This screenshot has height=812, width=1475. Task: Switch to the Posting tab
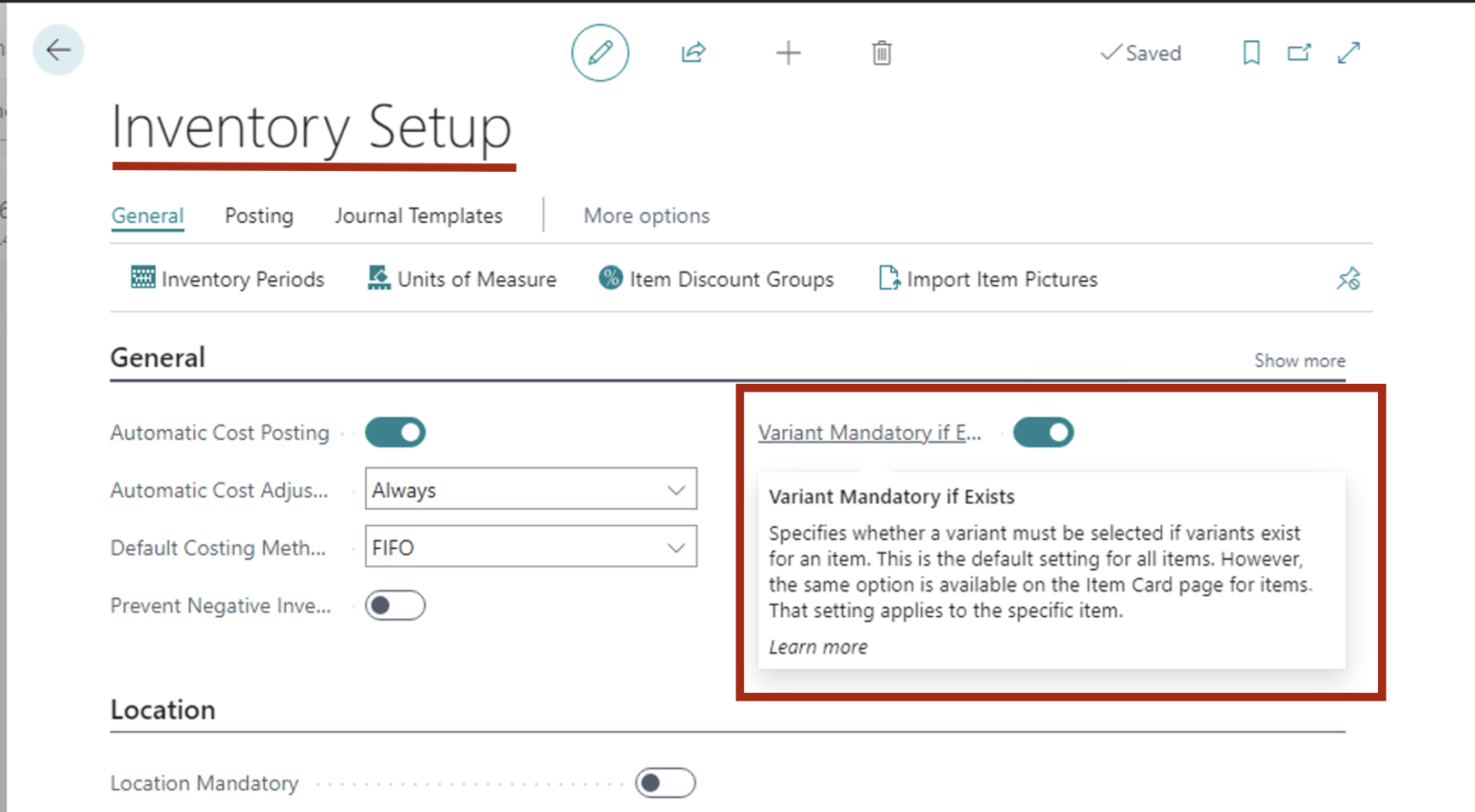[x=258, y=215]
